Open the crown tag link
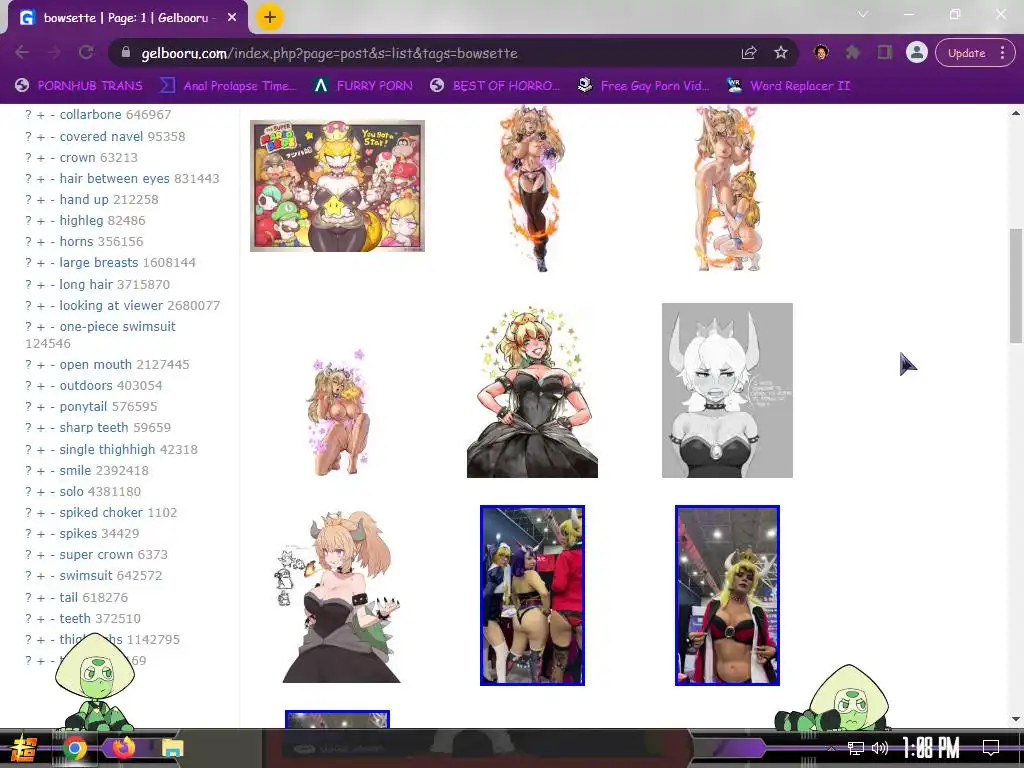This screenshot has width=1024, height=768. (x=77, y=157)
